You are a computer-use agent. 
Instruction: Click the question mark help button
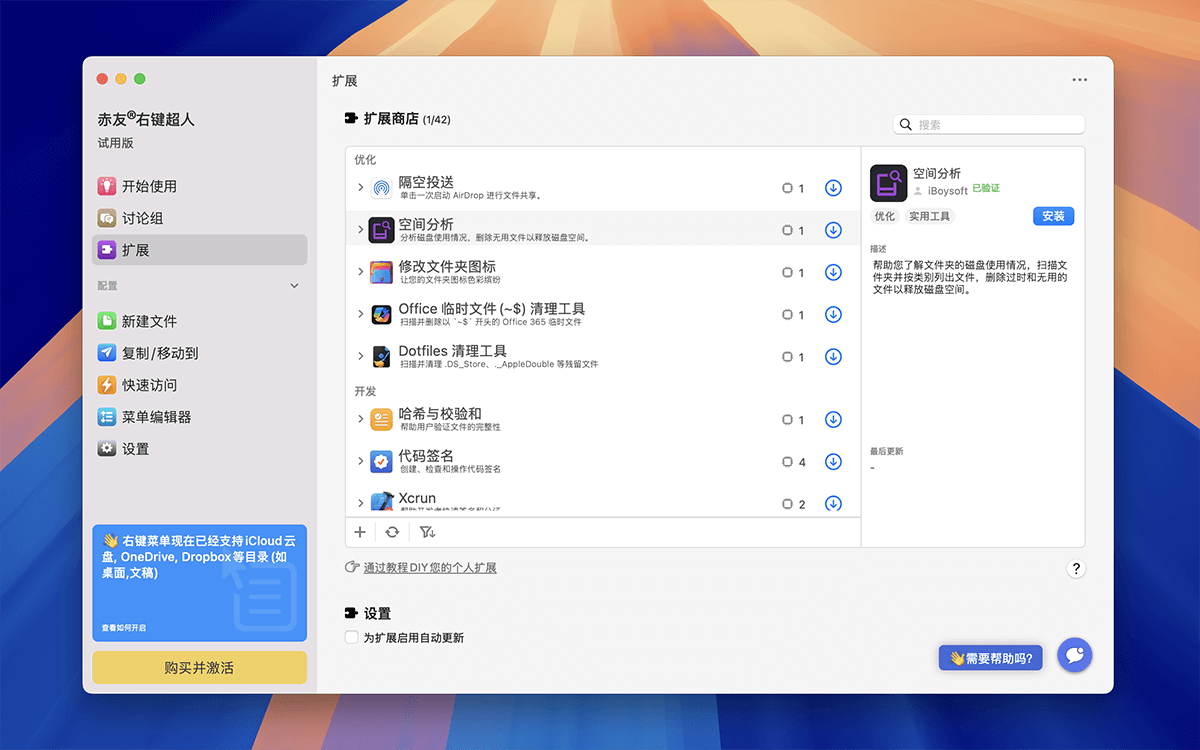[x=1076, y=568]
